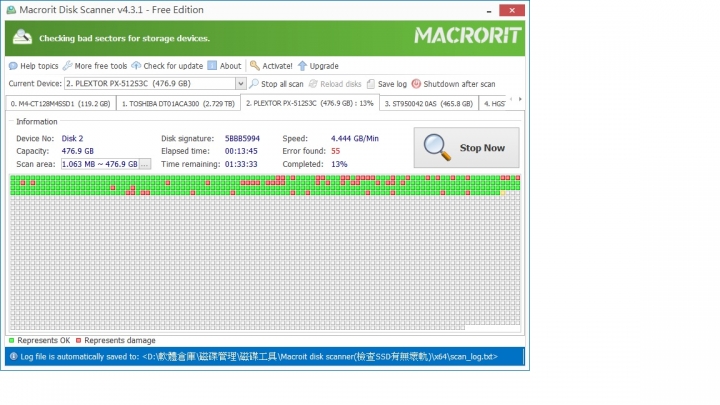This screenshot has height=405, width=720.
Task: Click Elapsed time 00:13:45
Action: 241,151
